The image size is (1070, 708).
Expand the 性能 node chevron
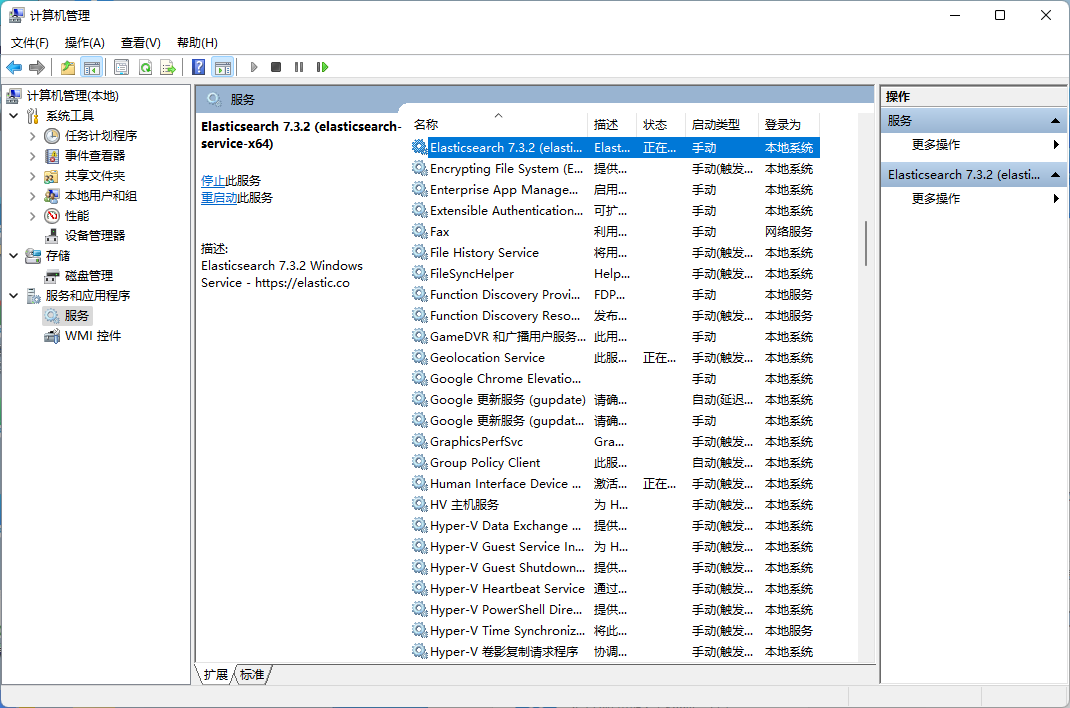tap(32, 216)
